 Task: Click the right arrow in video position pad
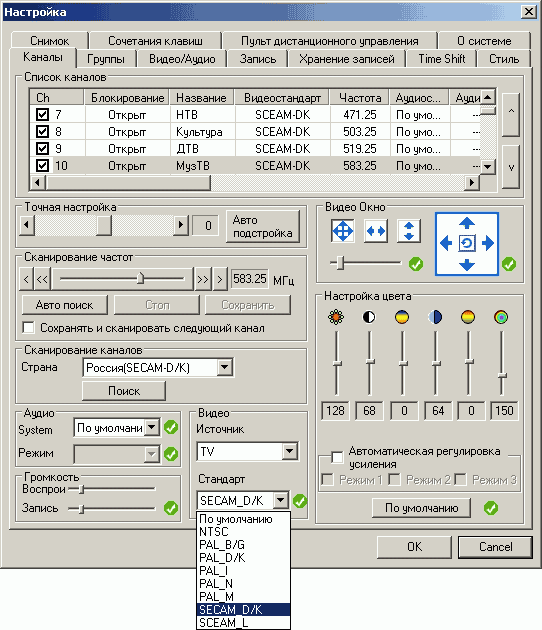(488, 243)
